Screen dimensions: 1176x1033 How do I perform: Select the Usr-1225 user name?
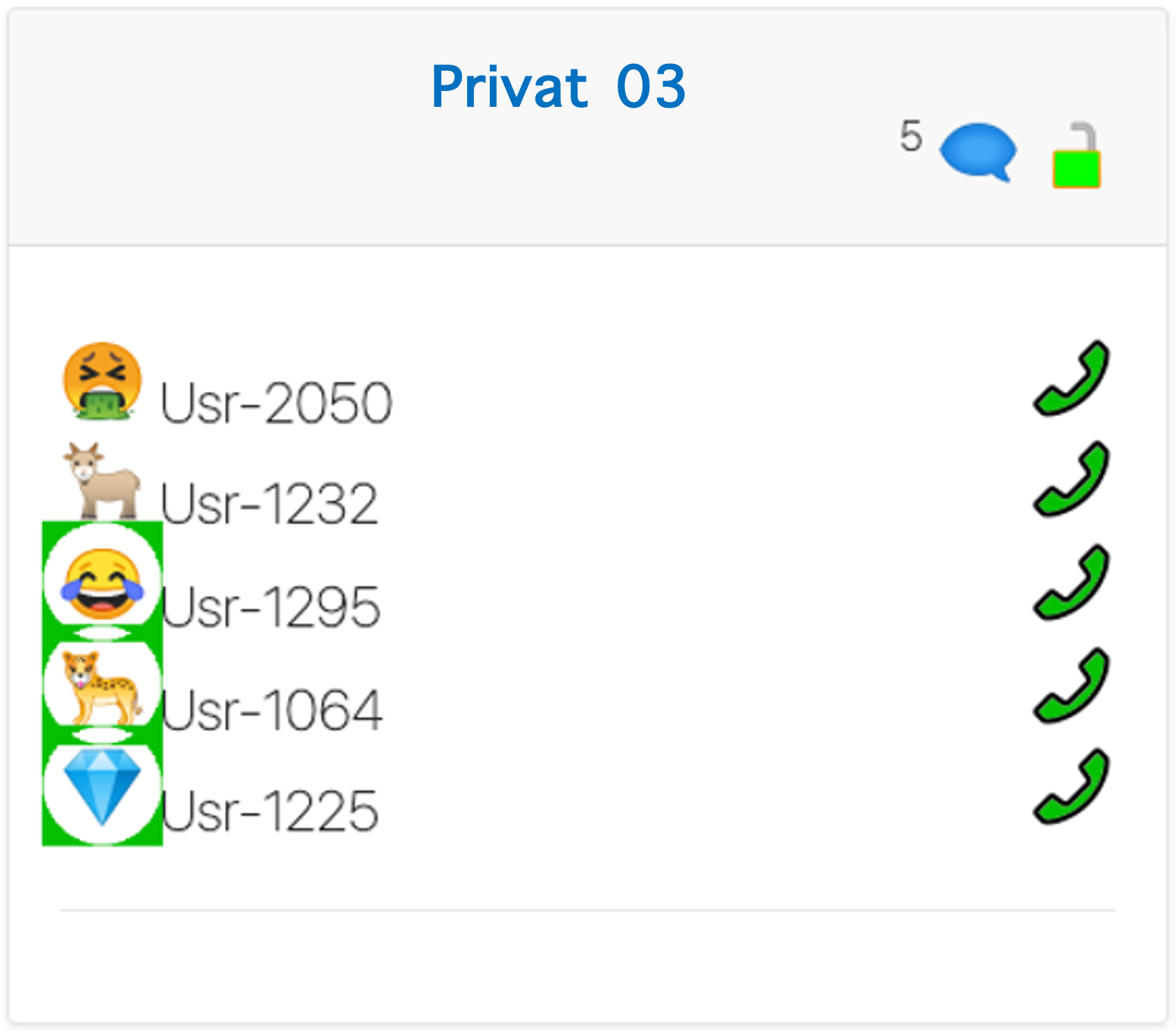pos(270,811)
